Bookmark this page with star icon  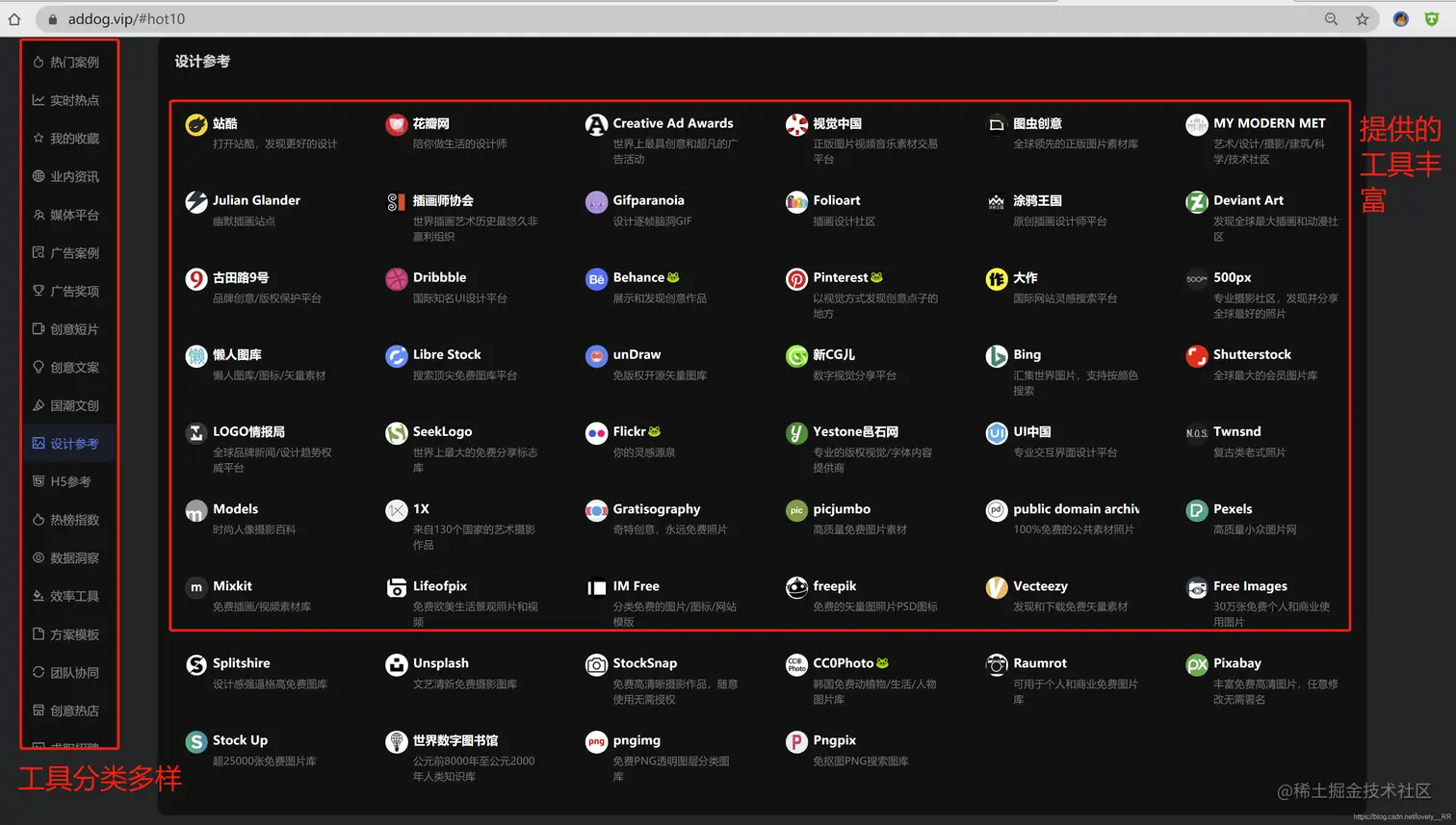click(1362, 18)
